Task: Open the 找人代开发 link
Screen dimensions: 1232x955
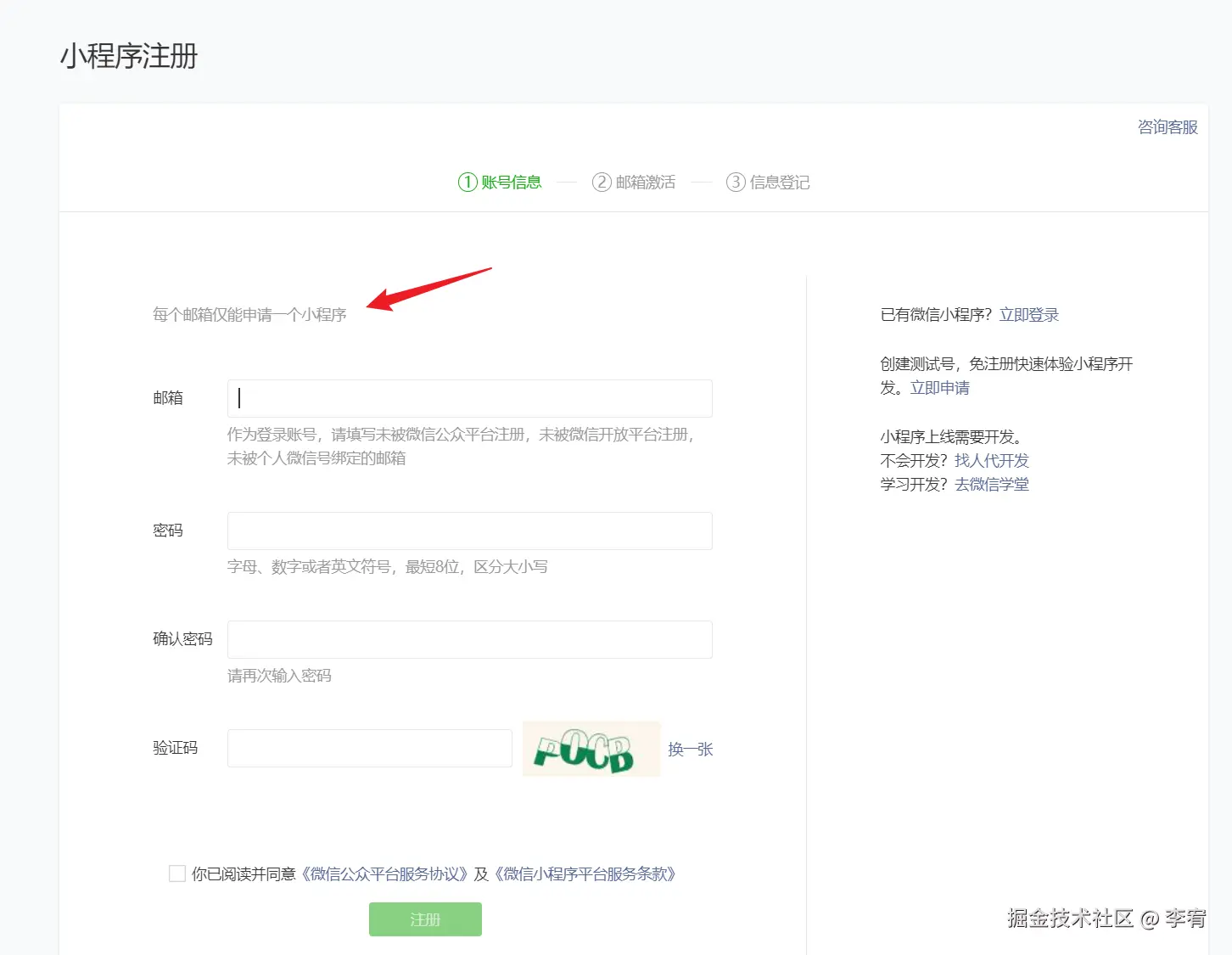Action: tap(992, 461)
